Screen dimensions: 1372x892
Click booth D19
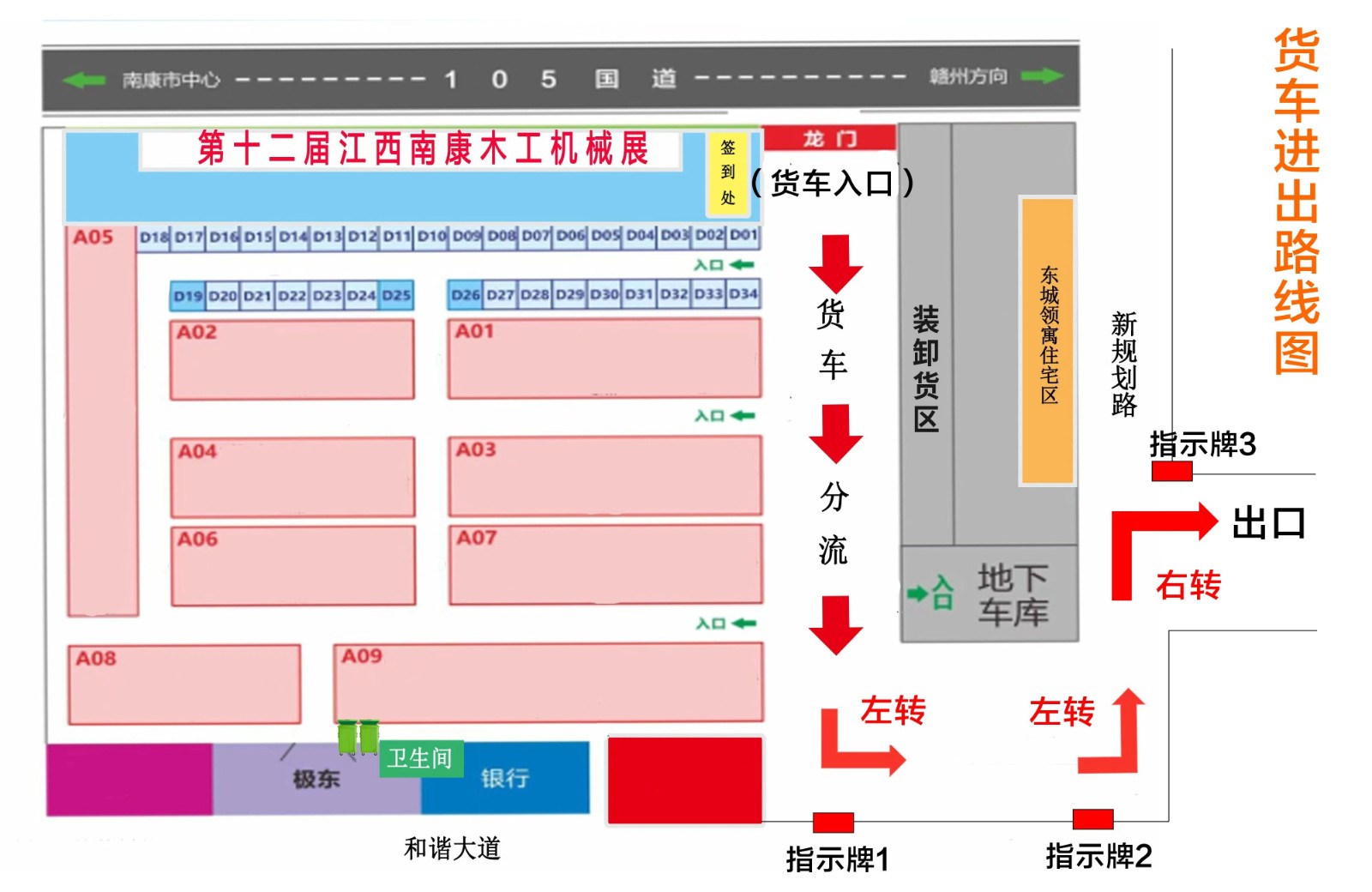coord(188,296)
